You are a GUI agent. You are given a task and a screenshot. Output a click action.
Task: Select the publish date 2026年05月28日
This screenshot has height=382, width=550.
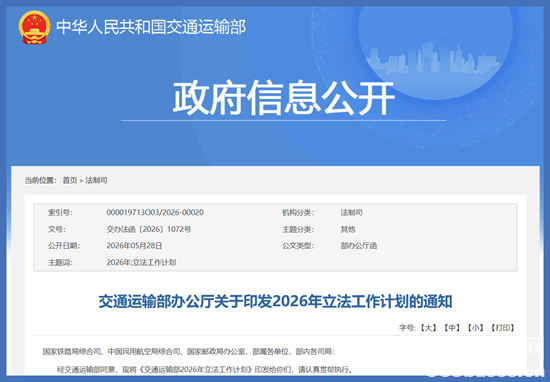134,246
